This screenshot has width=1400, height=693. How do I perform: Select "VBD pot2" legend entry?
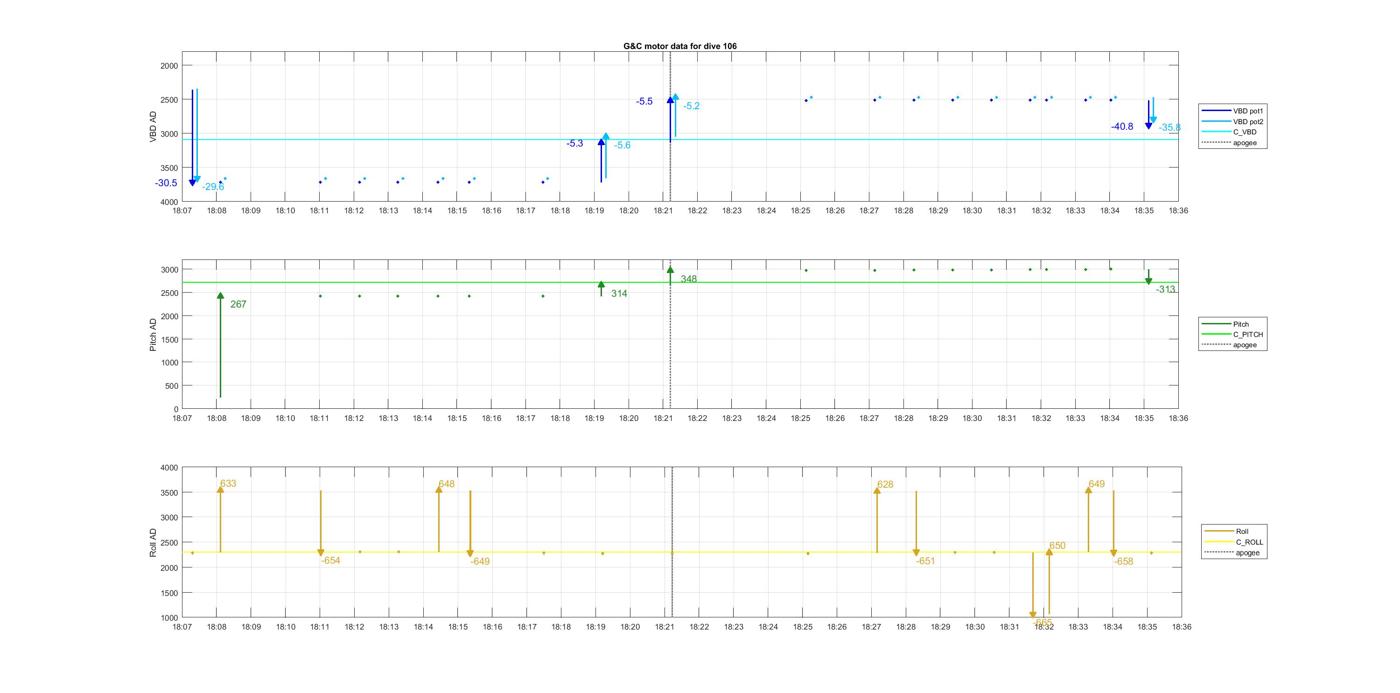point(1234,121)
